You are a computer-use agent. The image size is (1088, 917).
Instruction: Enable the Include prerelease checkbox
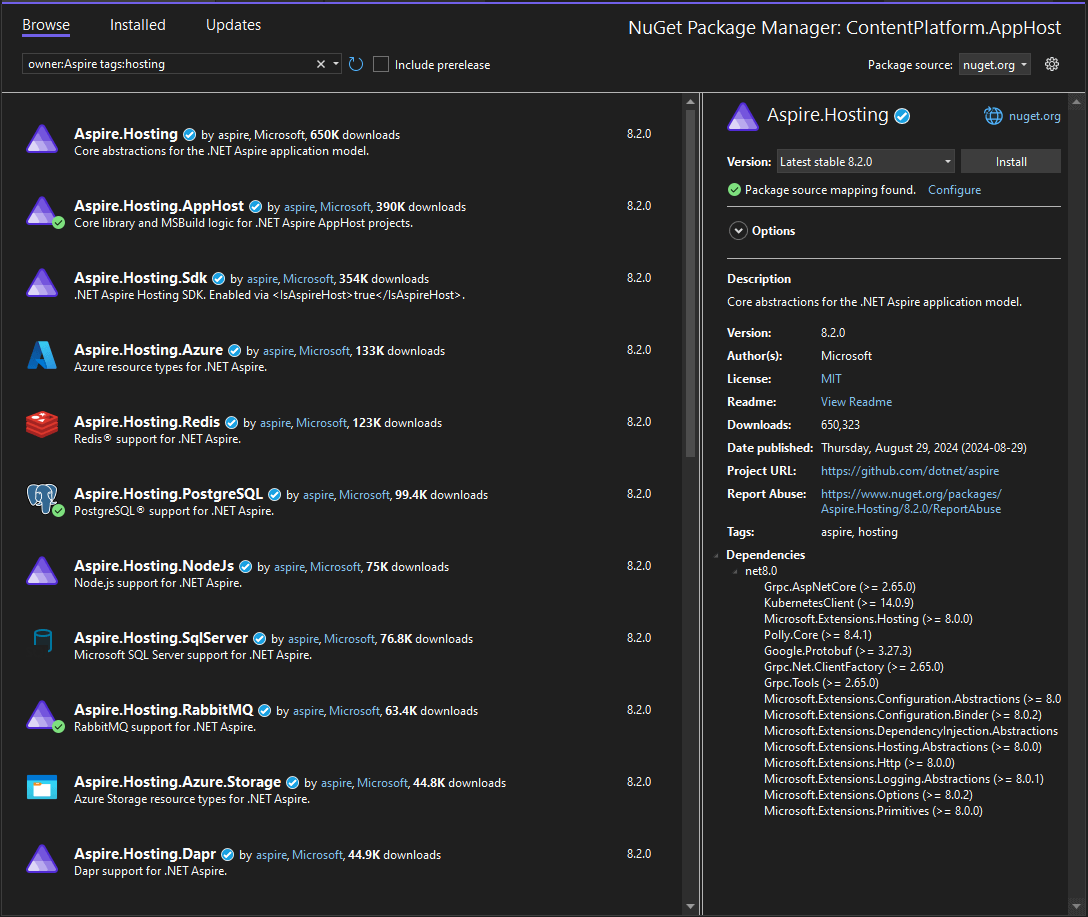[x=381, y=64]
